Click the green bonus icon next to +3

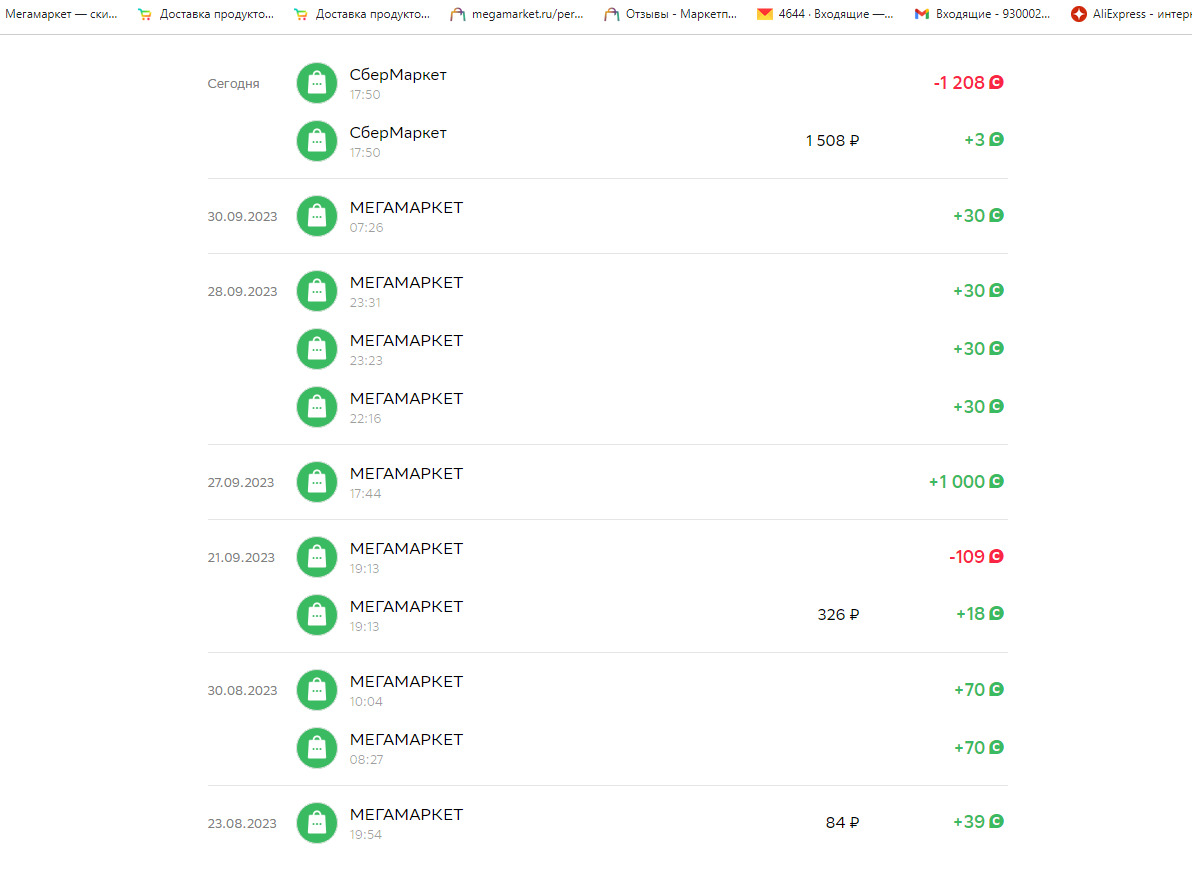[x=996, y=139]
